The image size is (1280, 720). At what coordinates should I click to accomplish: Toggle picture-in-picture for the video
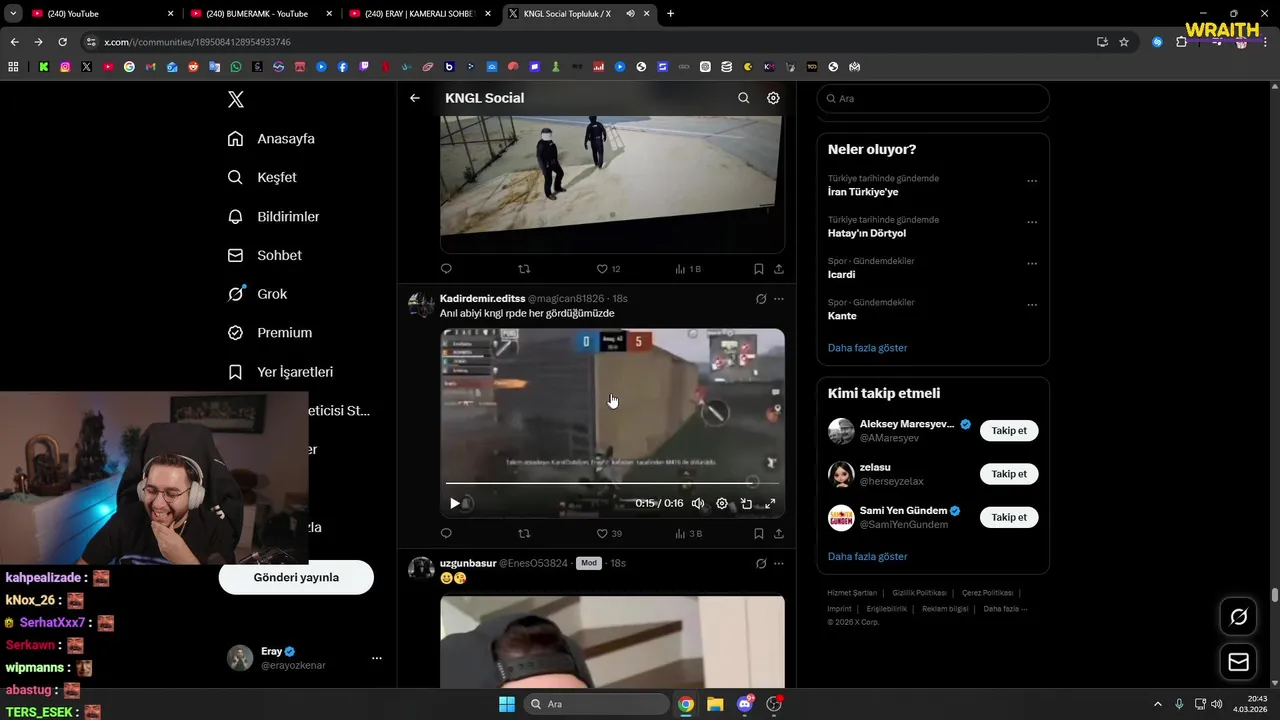tap(746, 504)
